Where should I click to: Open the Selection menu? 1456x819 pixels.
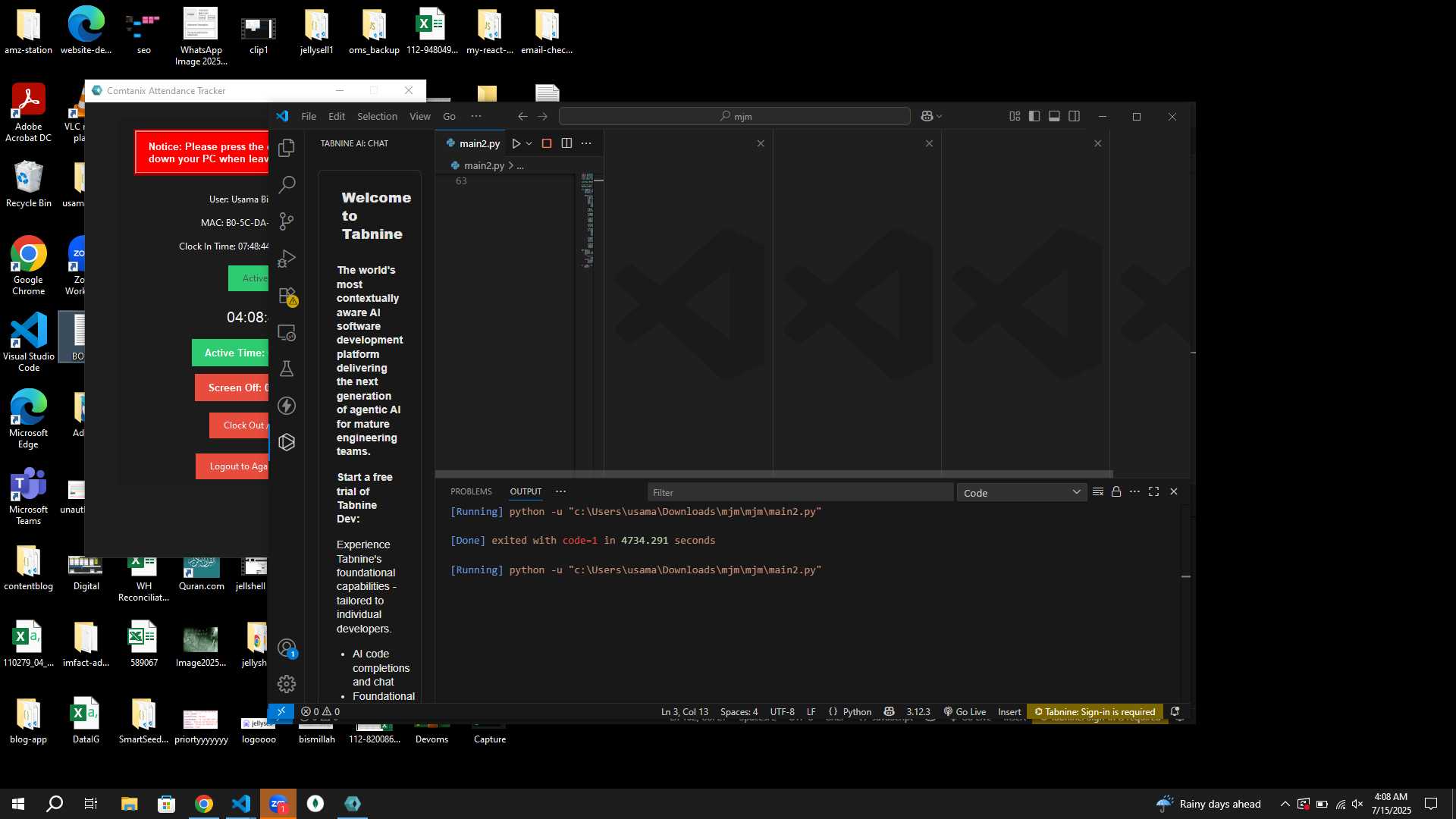pos(377,116)
